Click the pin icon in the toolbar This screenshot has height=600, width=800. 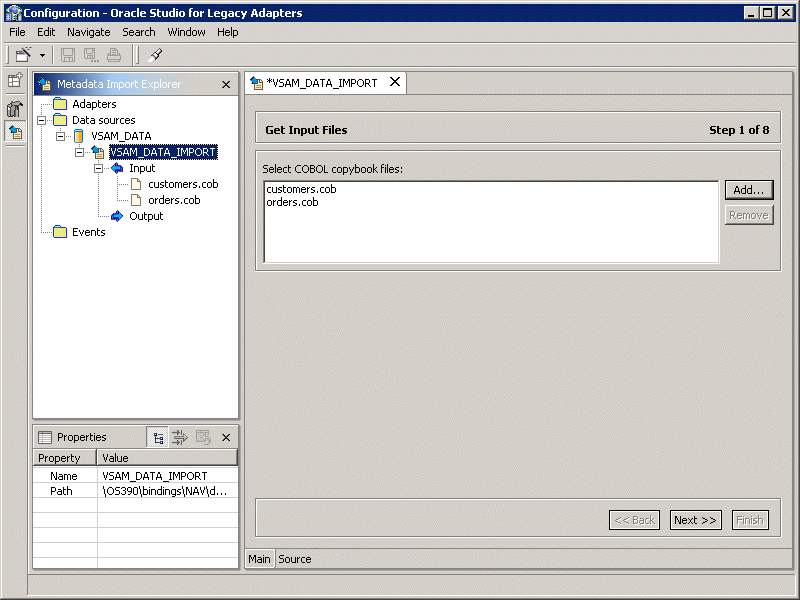tap(155, 55)
